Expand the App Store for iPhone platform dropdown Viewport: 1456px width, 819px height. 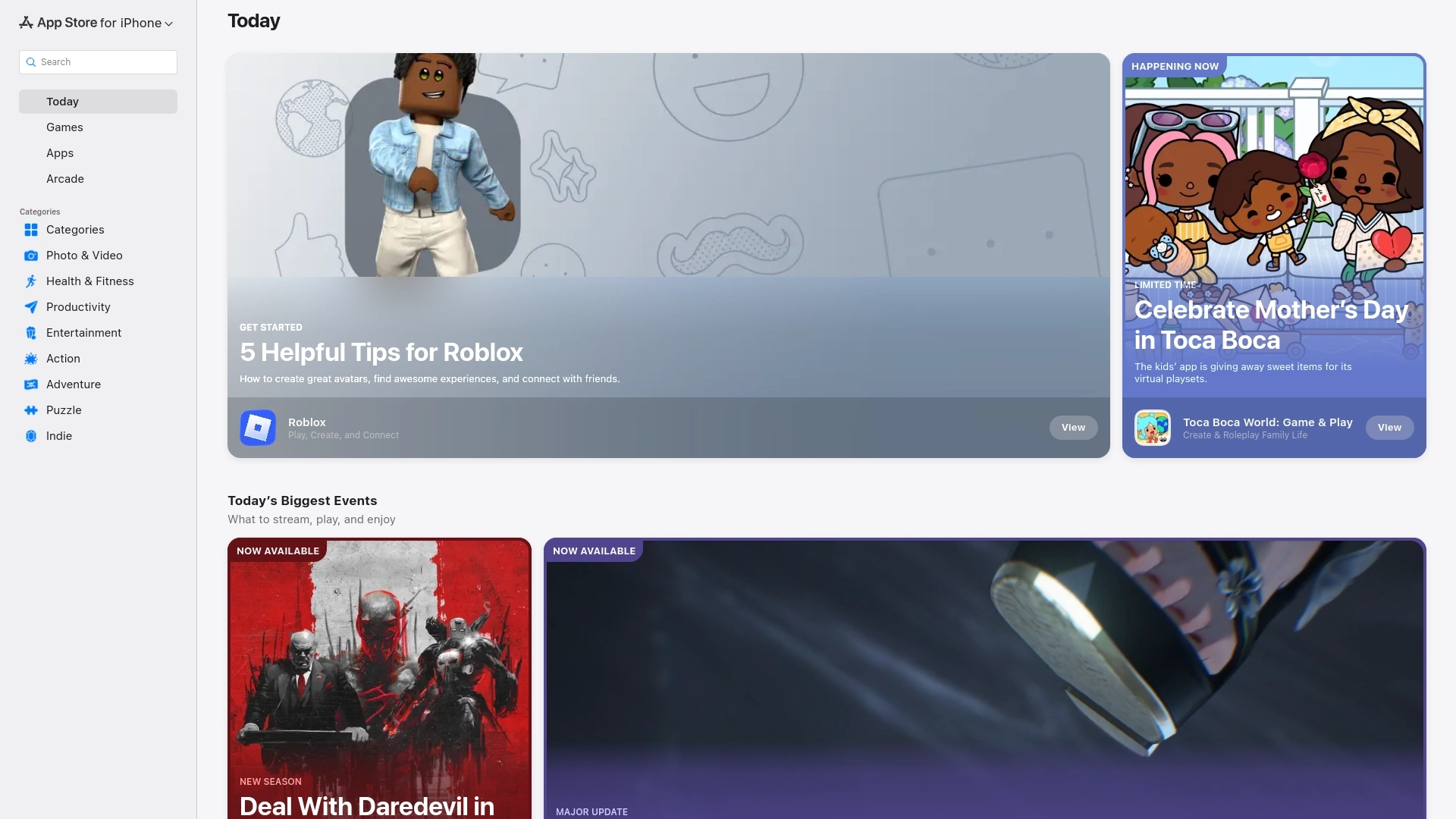(x=96, y=23)
